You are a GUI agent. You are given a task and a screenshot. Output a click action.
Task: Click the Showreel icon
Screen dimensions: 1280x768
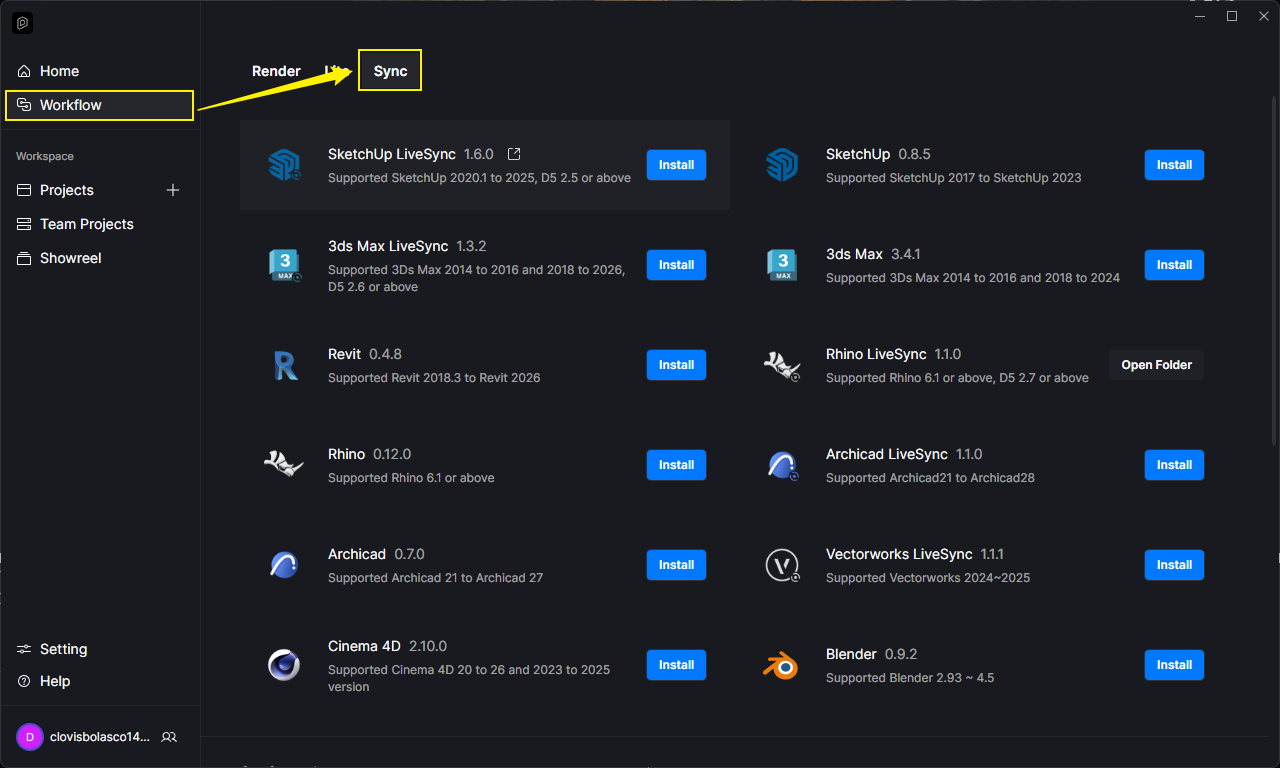click(24, 258)
